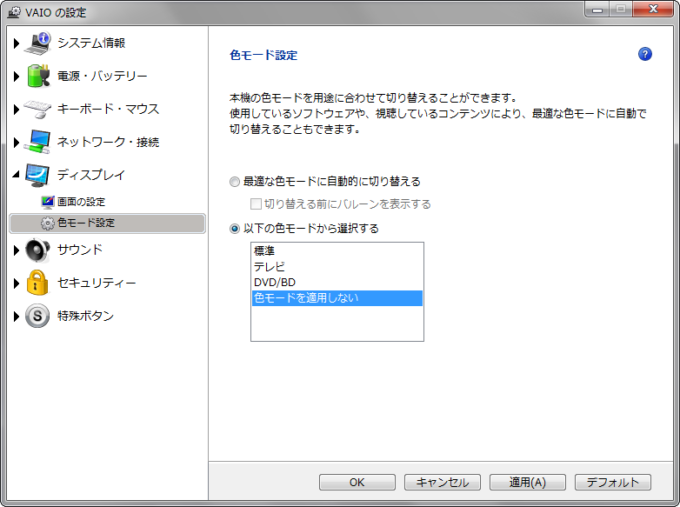Select the choose from color modes radio button

tap(235, 228)
